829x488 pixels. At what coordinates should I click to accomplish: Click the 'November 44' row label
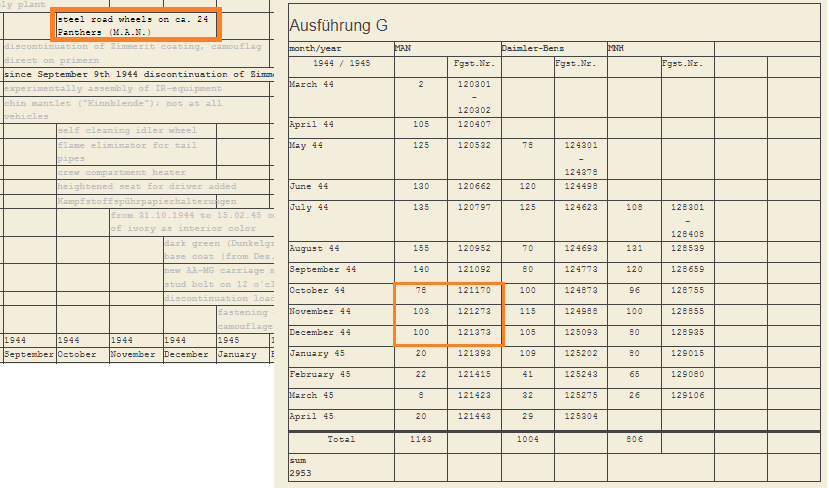coord(320,311)
